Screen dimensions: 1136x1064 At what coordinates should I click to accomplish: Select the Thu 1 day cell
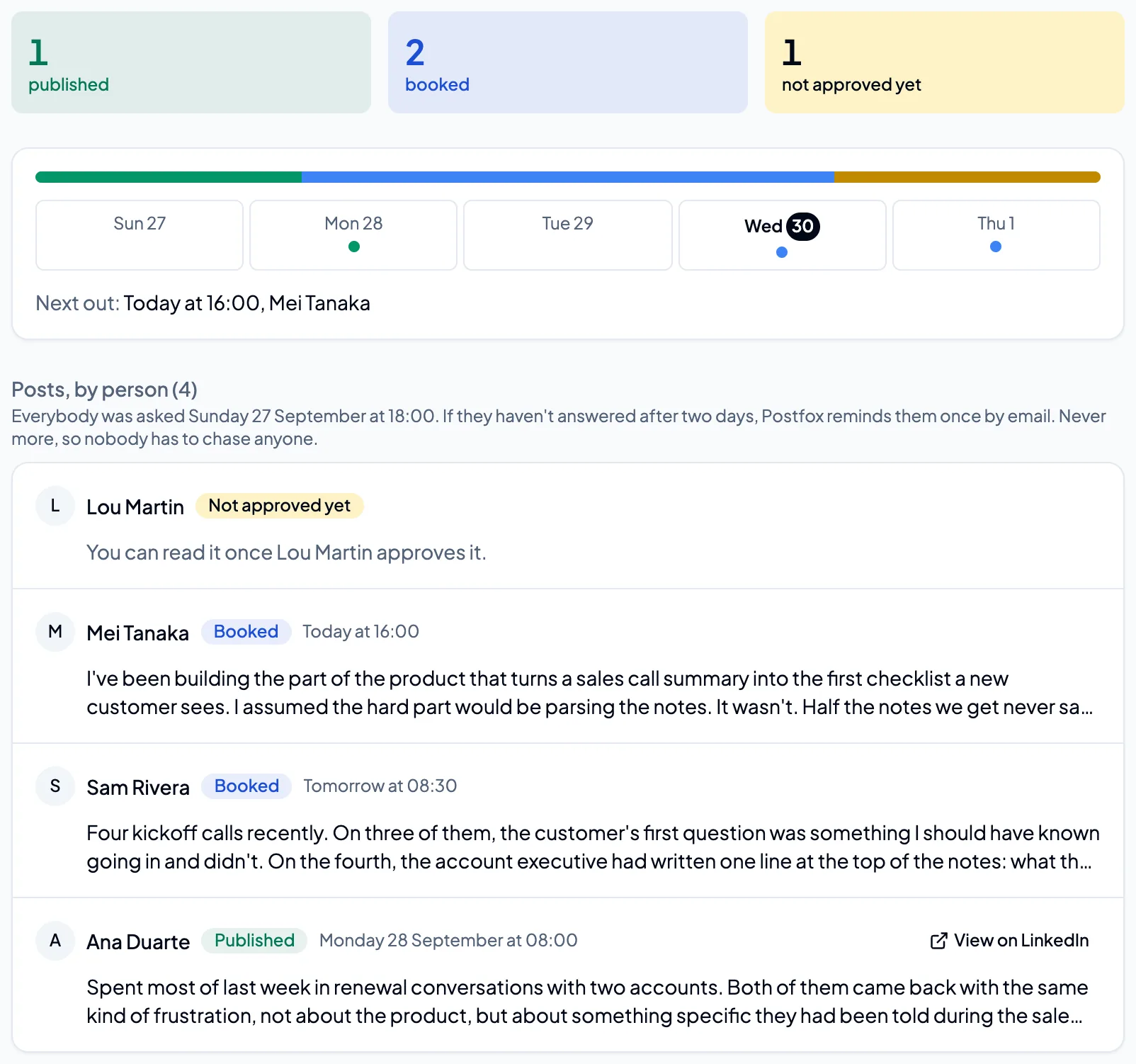tap(996, 235)
